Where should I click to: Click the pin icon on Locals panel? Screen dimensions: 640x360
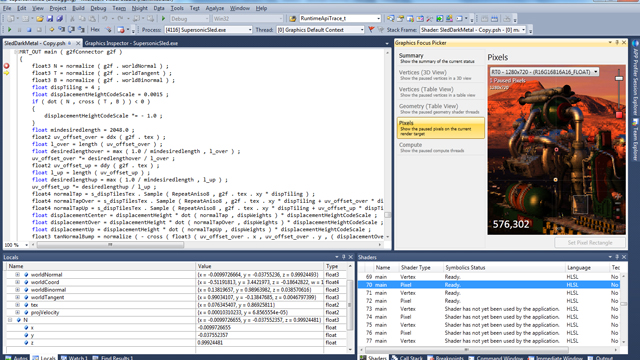[343, 257]
